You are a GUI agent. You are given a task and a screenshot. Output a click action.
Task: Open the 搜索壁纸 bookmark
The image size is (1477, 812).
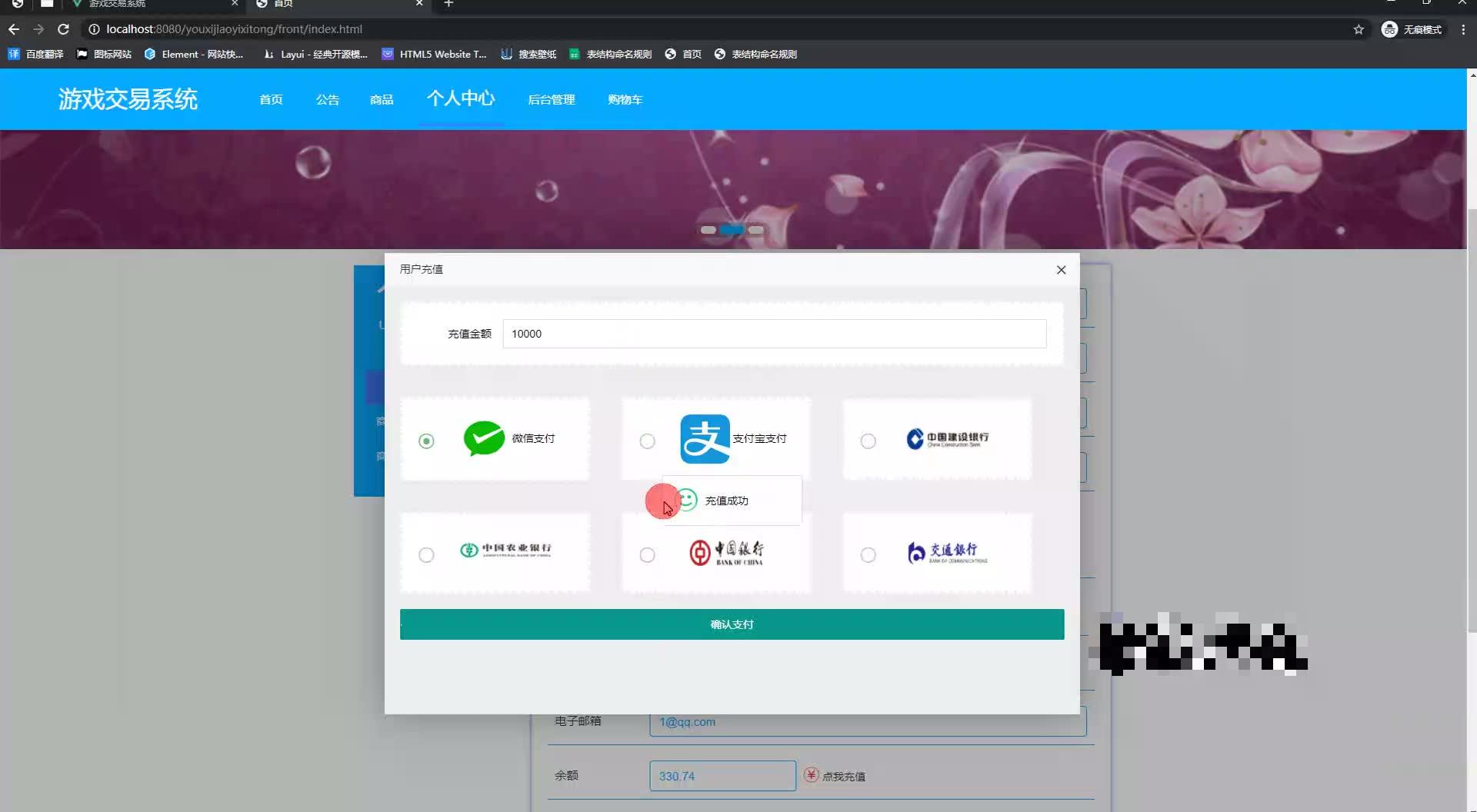[x=528, y=54]
